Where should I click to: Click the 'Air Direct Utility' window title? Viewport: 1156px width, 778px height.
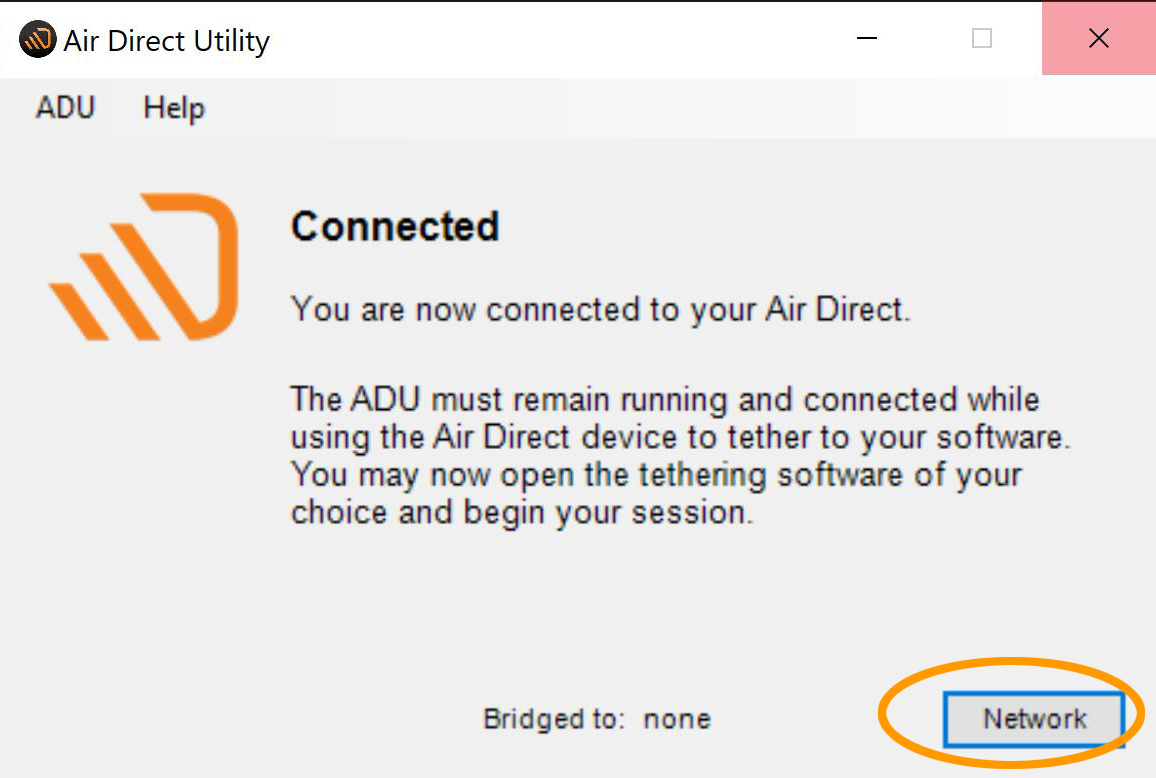click(x=167, y=40)
